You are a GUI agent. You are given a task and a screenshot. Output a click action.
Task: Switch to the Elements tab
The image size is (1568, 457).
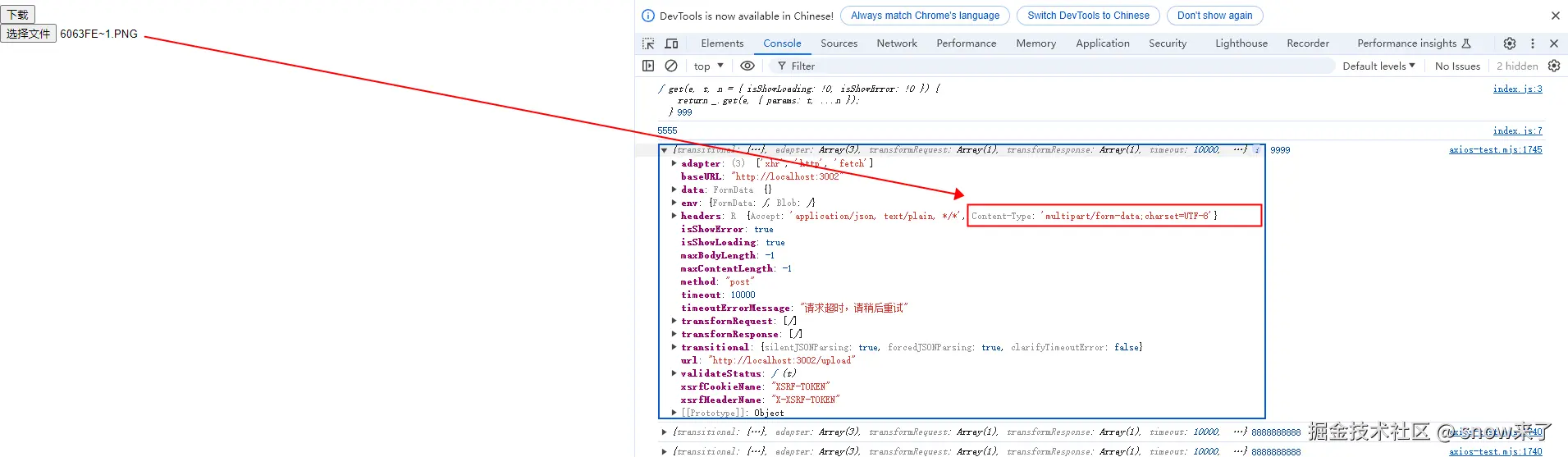click(722, 43)
